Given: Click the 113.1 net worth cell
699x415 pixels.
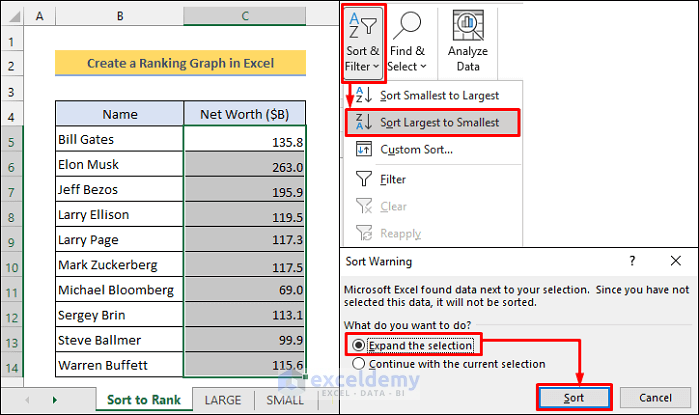Looking at the screenshot, I should click(x=245, y=315).
